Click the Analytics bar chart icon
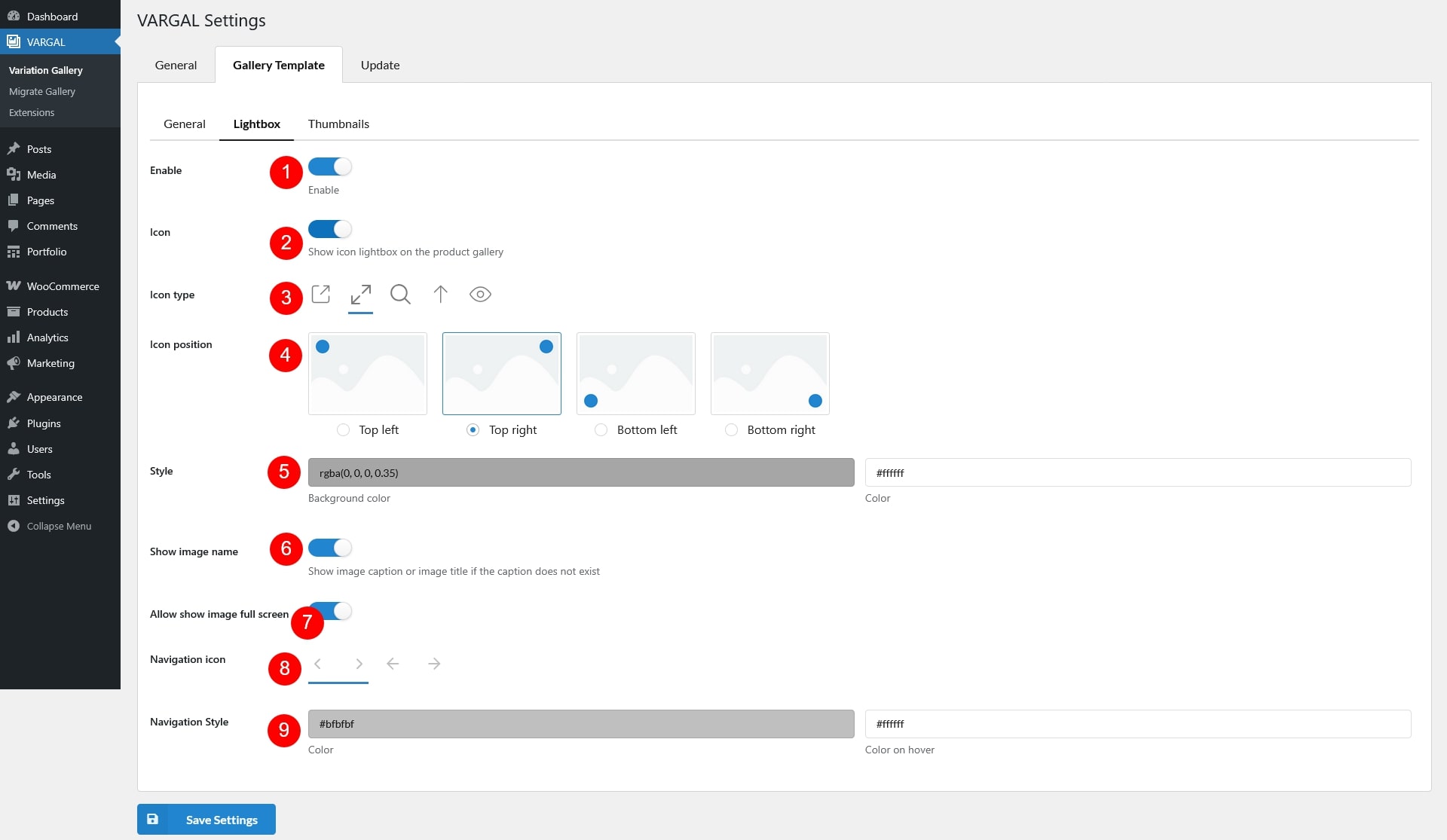Image resolution: width=1447 pixels, height=840 pixels. [x=14, y=337]
